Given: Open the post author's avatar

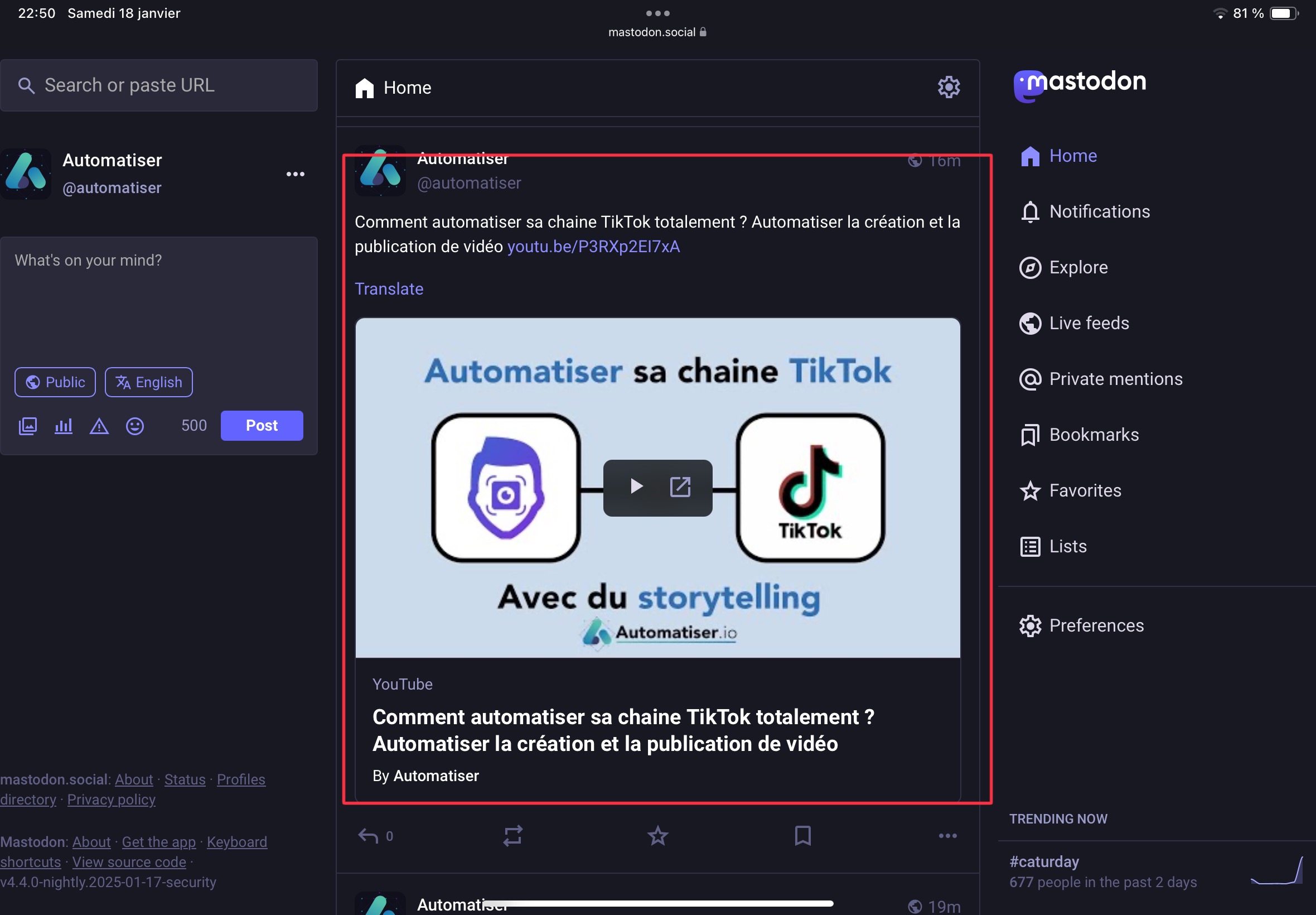Looking at the screenshot, I should point(380,171).
